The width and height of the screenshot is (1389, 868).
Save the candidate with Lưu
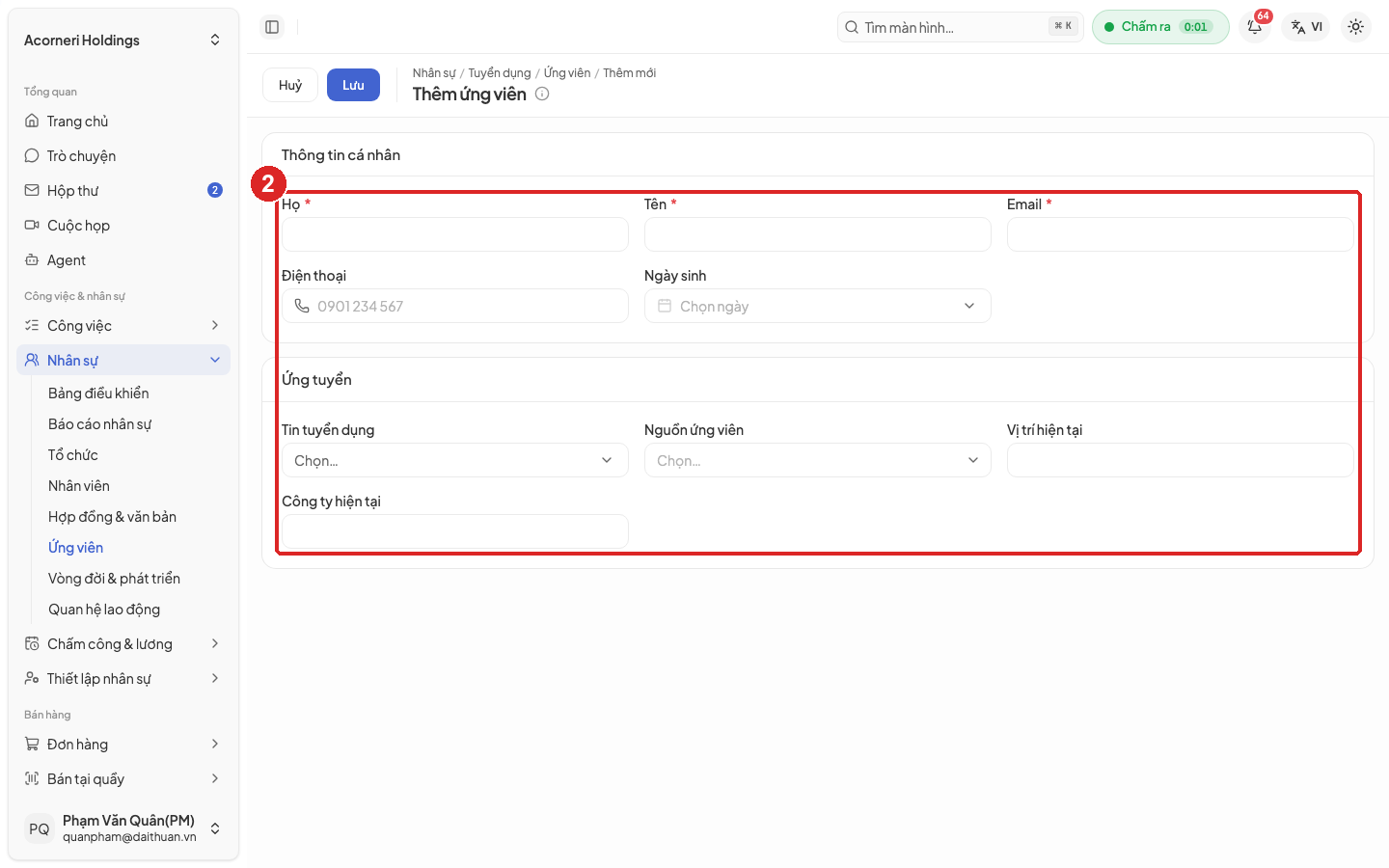click(353, 85)
